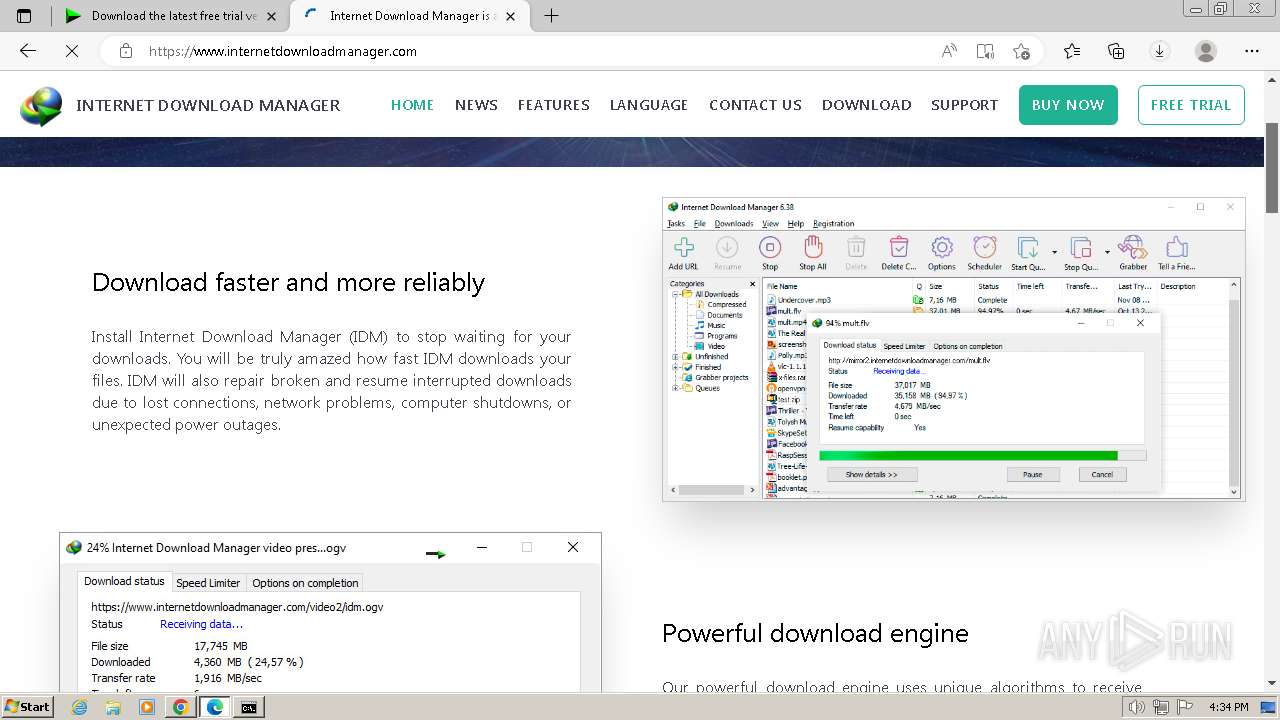
Task: Click the IDM 6.38 main window screenshot
Action: [953, 349]
